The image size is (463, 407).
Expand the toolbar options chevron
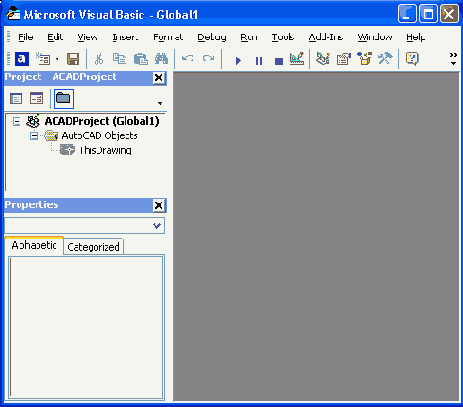[453, 59]
